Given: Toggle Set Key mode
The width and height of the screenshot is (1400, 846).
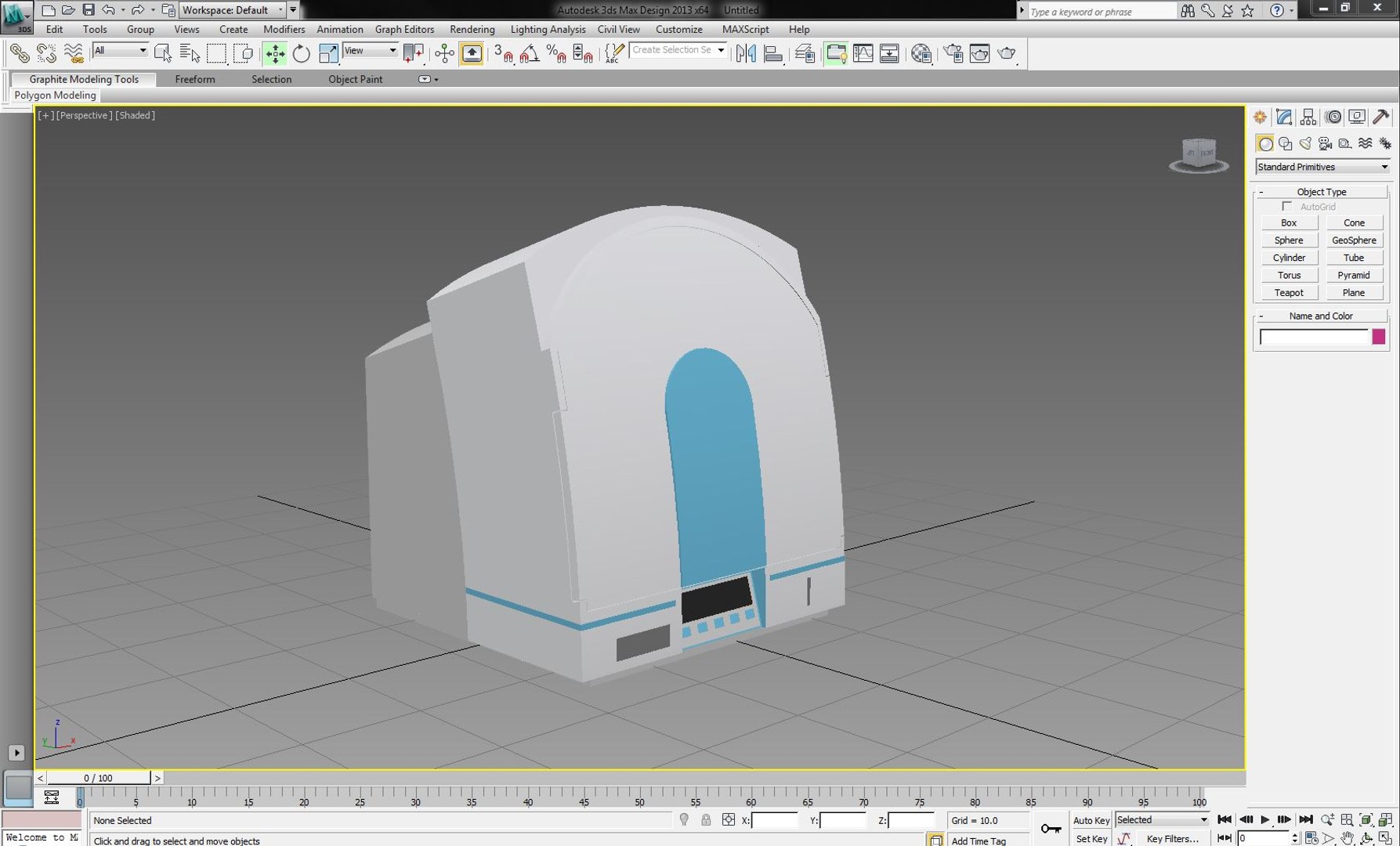Looking at the screenshot, I should [x=1091, y=839].
